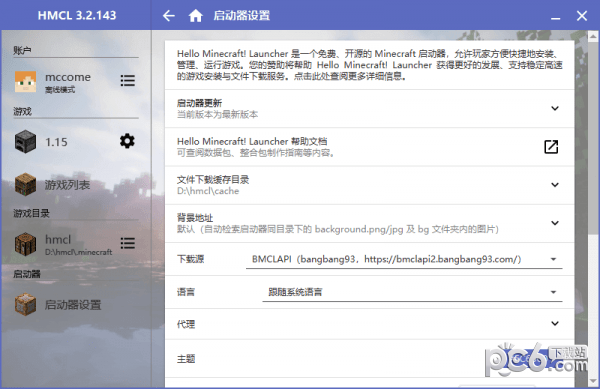Return home via the house icon
This screenshot has width=600, height=389.
tap(196, 16)
